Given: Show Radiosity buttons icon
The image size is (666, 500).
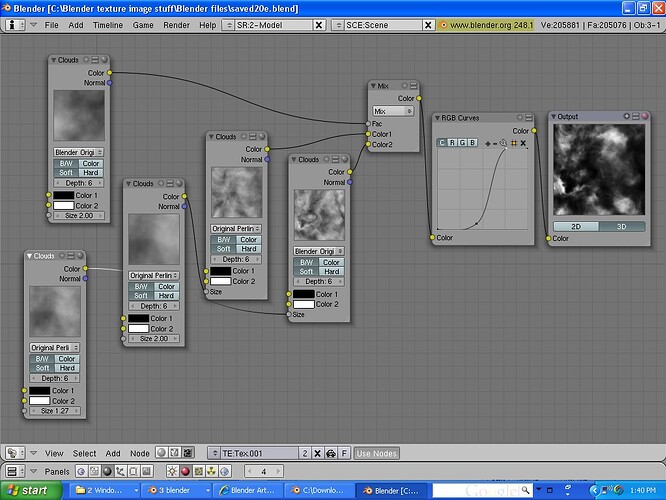Looking at the screenshot, I should click(212, 471).
